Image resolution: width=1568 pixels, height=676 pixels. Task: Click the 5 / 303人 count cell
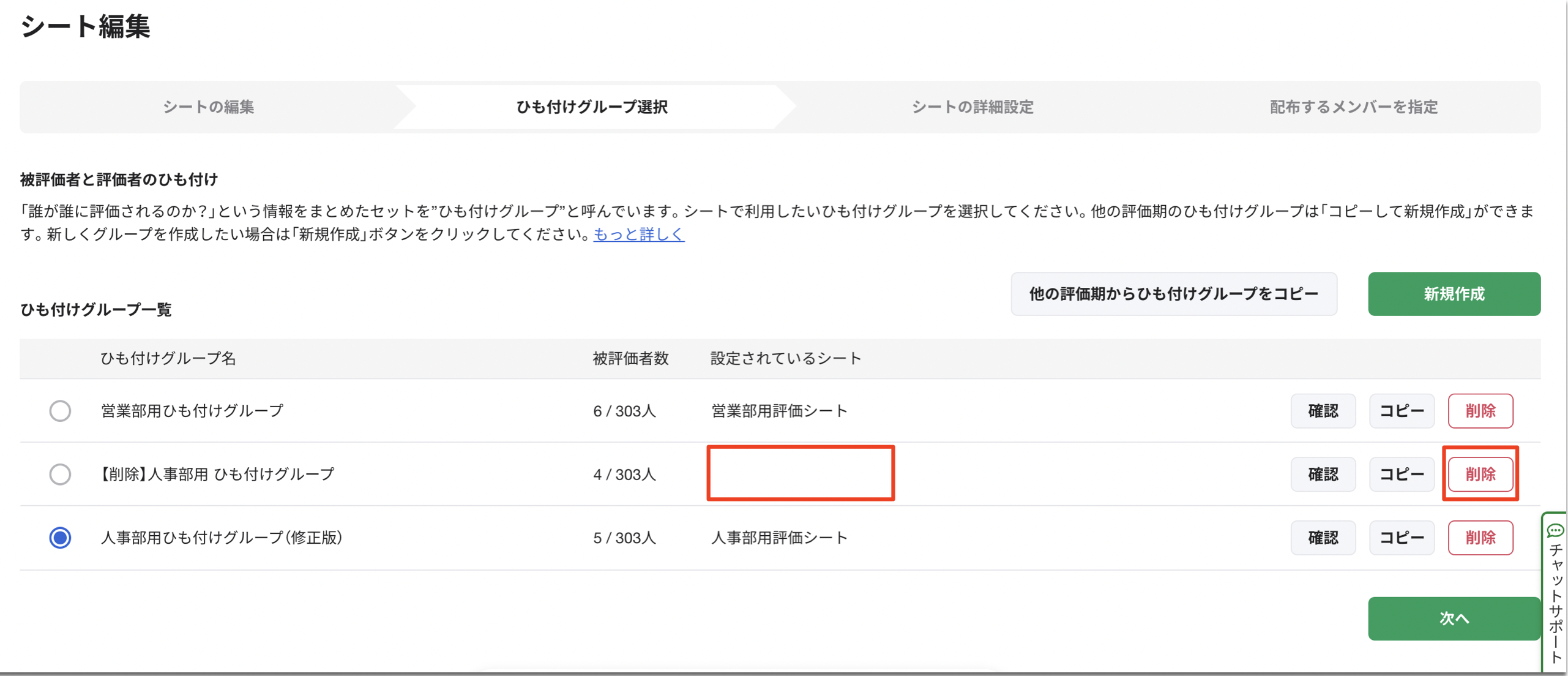pos(624,538)
